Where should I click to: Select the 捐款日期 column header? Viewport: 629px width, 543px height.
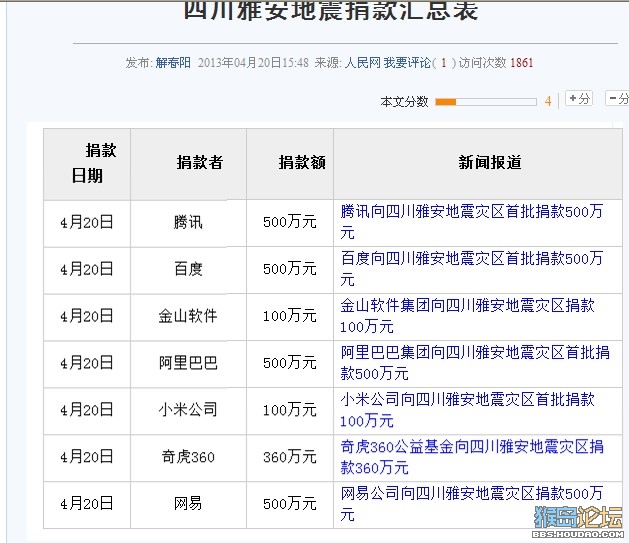[87, 164]
